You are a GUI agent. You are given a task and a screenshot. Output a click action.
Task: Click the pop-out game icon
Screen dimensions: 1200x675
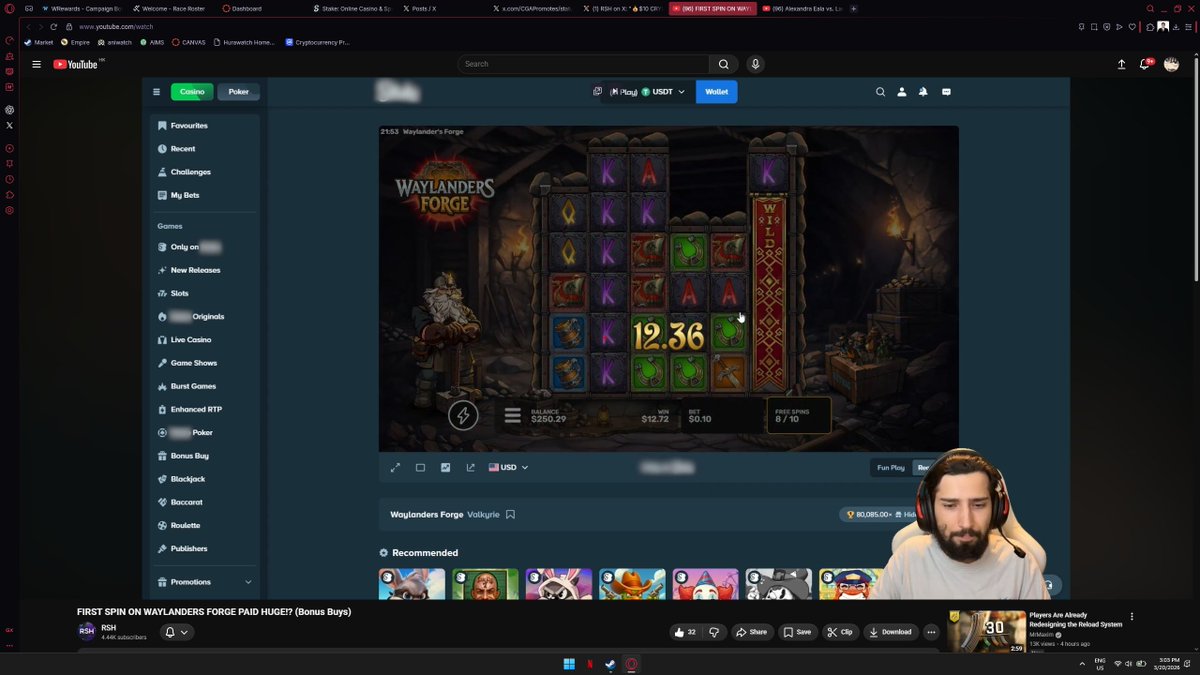(x=470, y=467)
